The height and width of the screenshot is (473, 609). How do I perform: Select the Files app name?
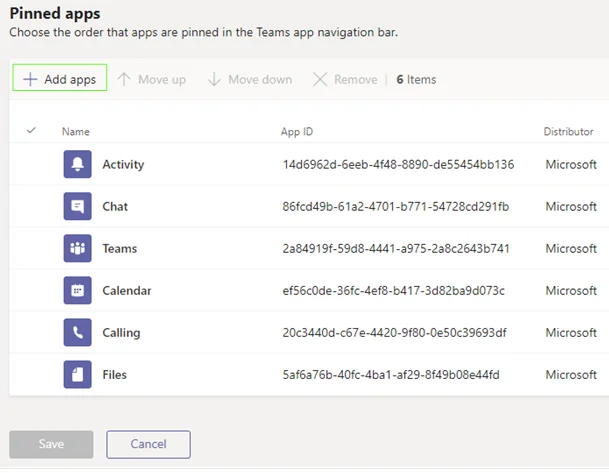click(115, 375)
